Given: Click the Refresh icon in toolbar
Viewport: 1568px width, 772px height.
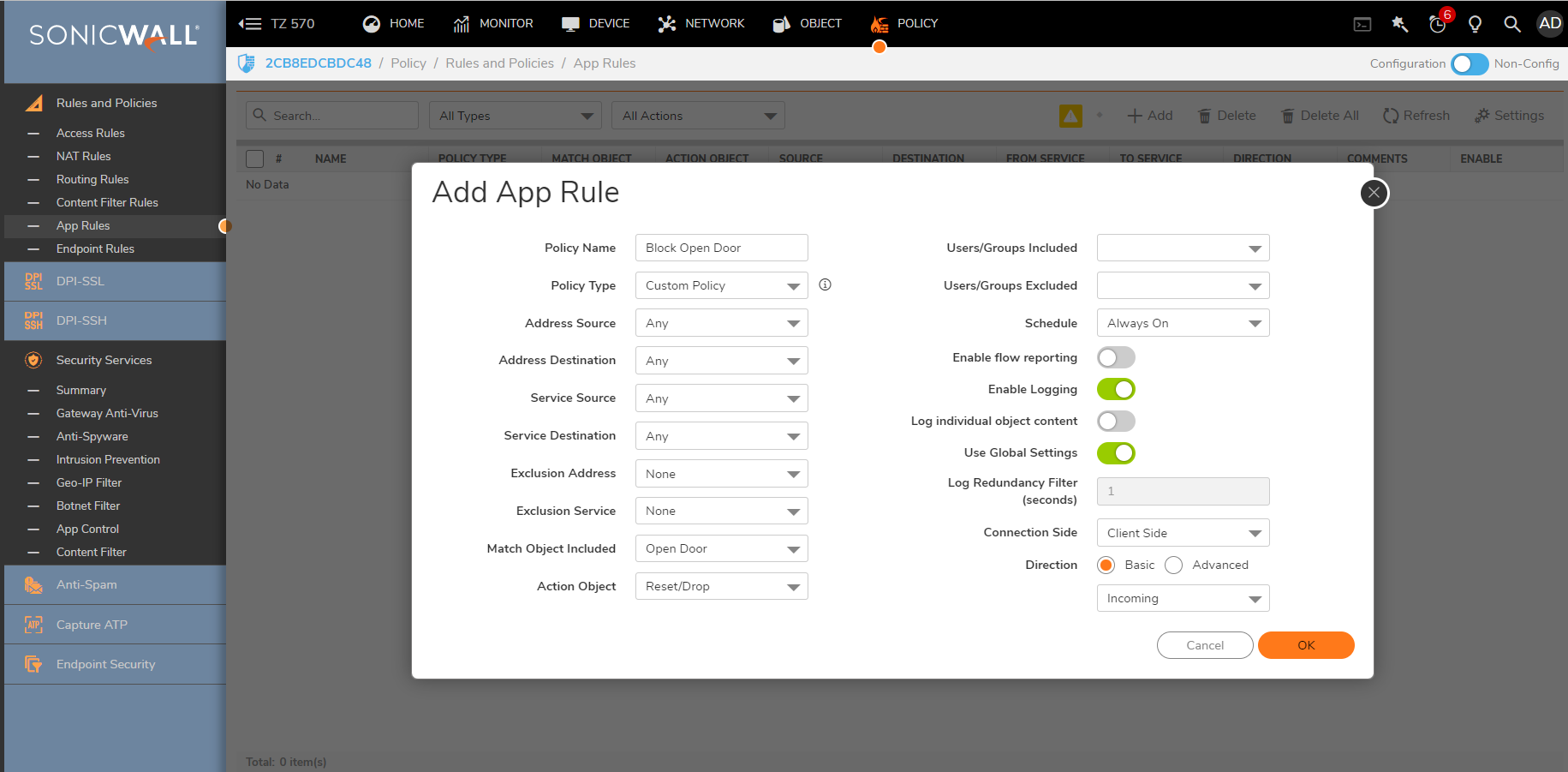Looking at the screenshot, I should point(1391,116).
